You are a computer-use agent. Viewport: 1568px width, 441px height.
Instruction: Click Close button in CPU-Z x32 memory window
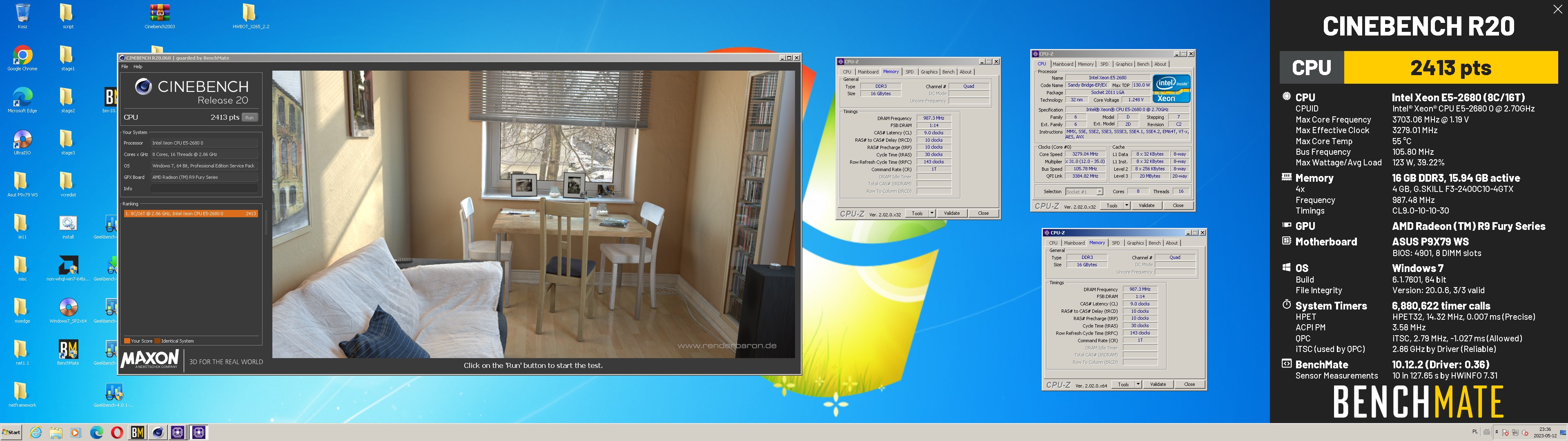(x=983, y=213)
